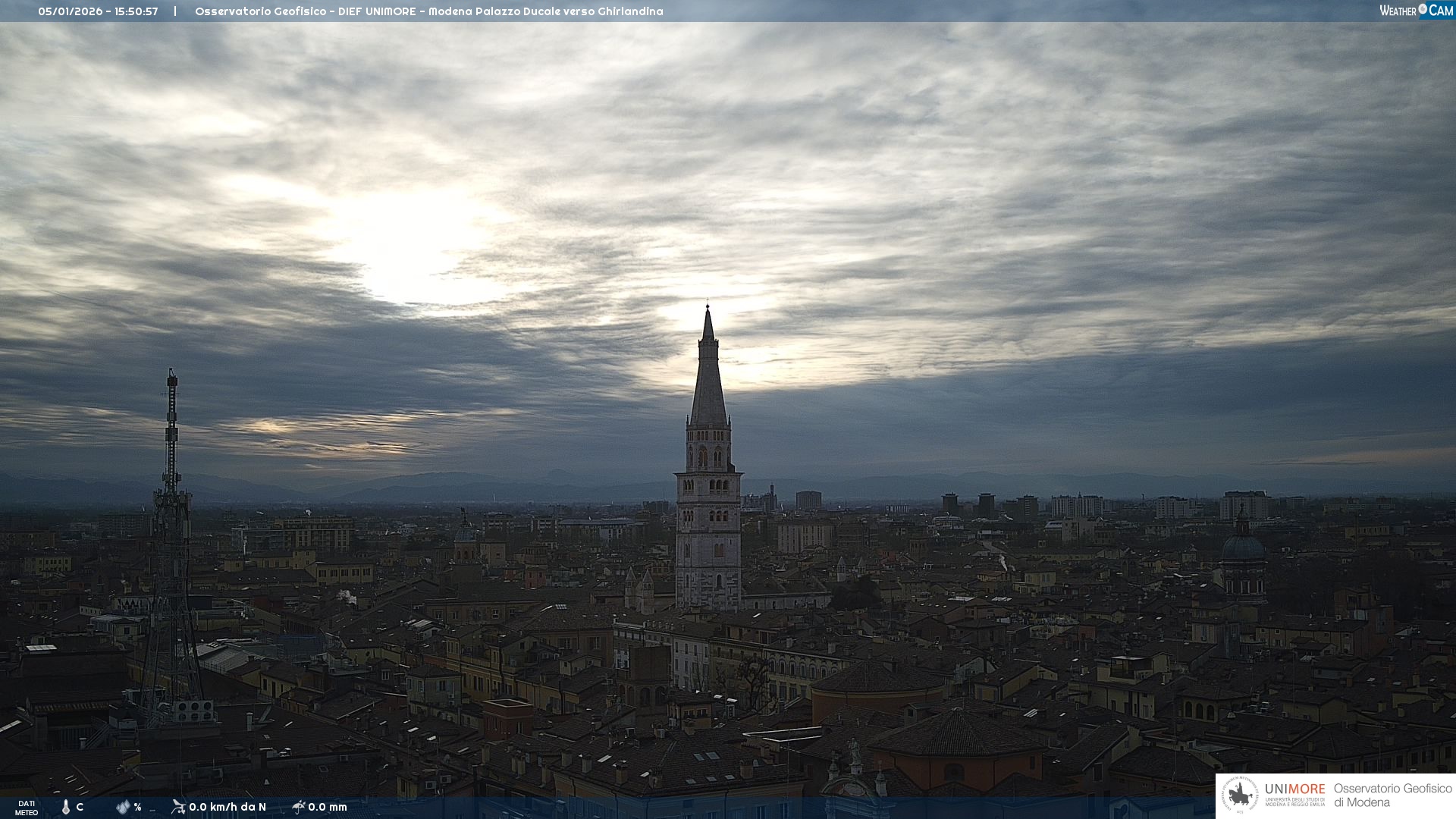Select the DATI METEO label
The height and width of the screenshot is (819, 1456).
27,808
